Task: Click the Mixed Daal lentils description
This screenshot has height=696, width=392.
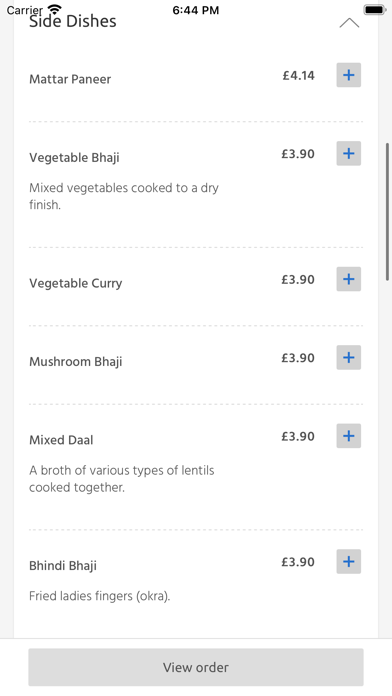Action: [122, 479]
